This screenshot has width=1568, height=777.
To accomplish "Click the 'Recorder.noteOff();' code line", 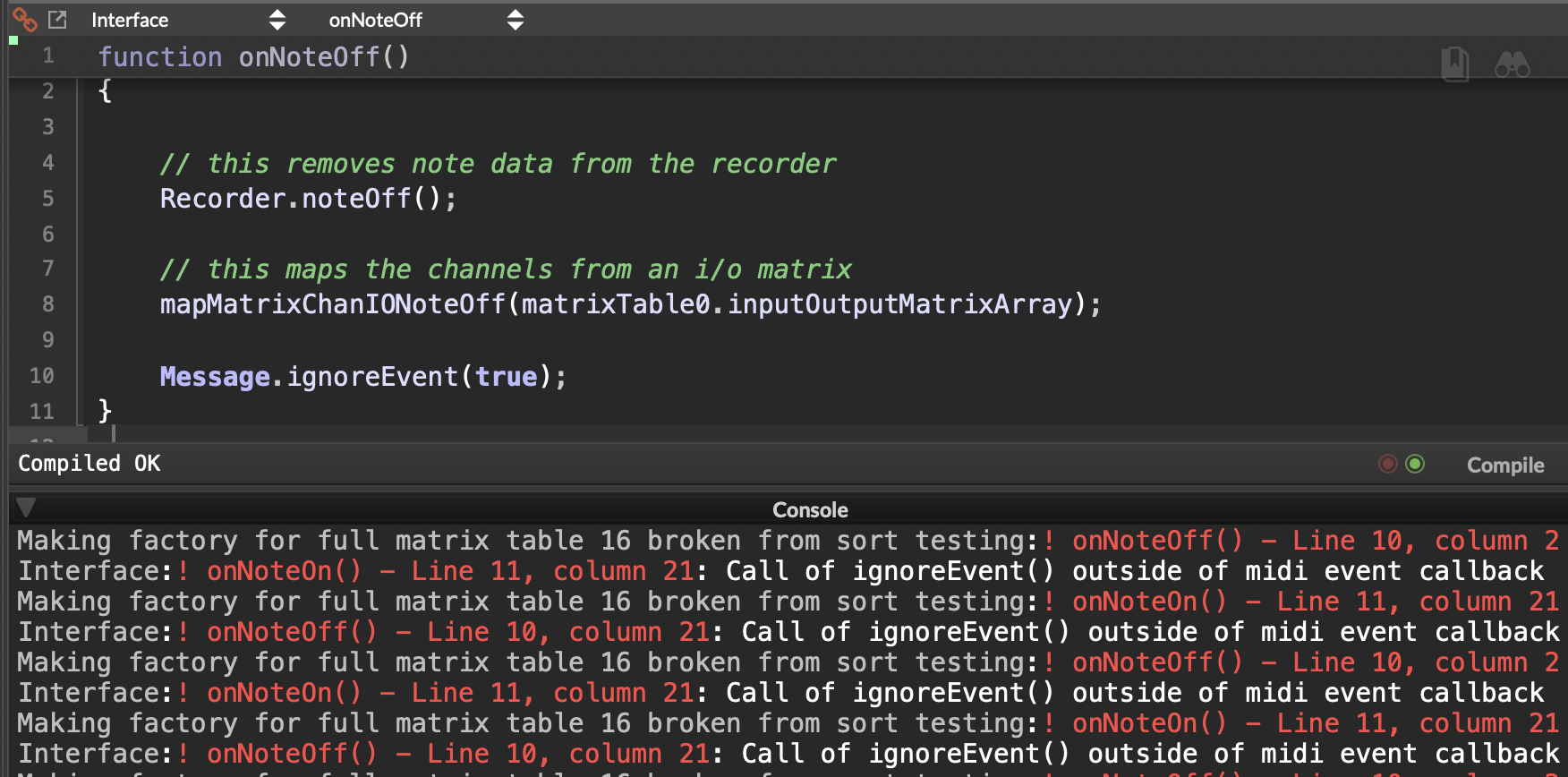I will coord(308,199).
